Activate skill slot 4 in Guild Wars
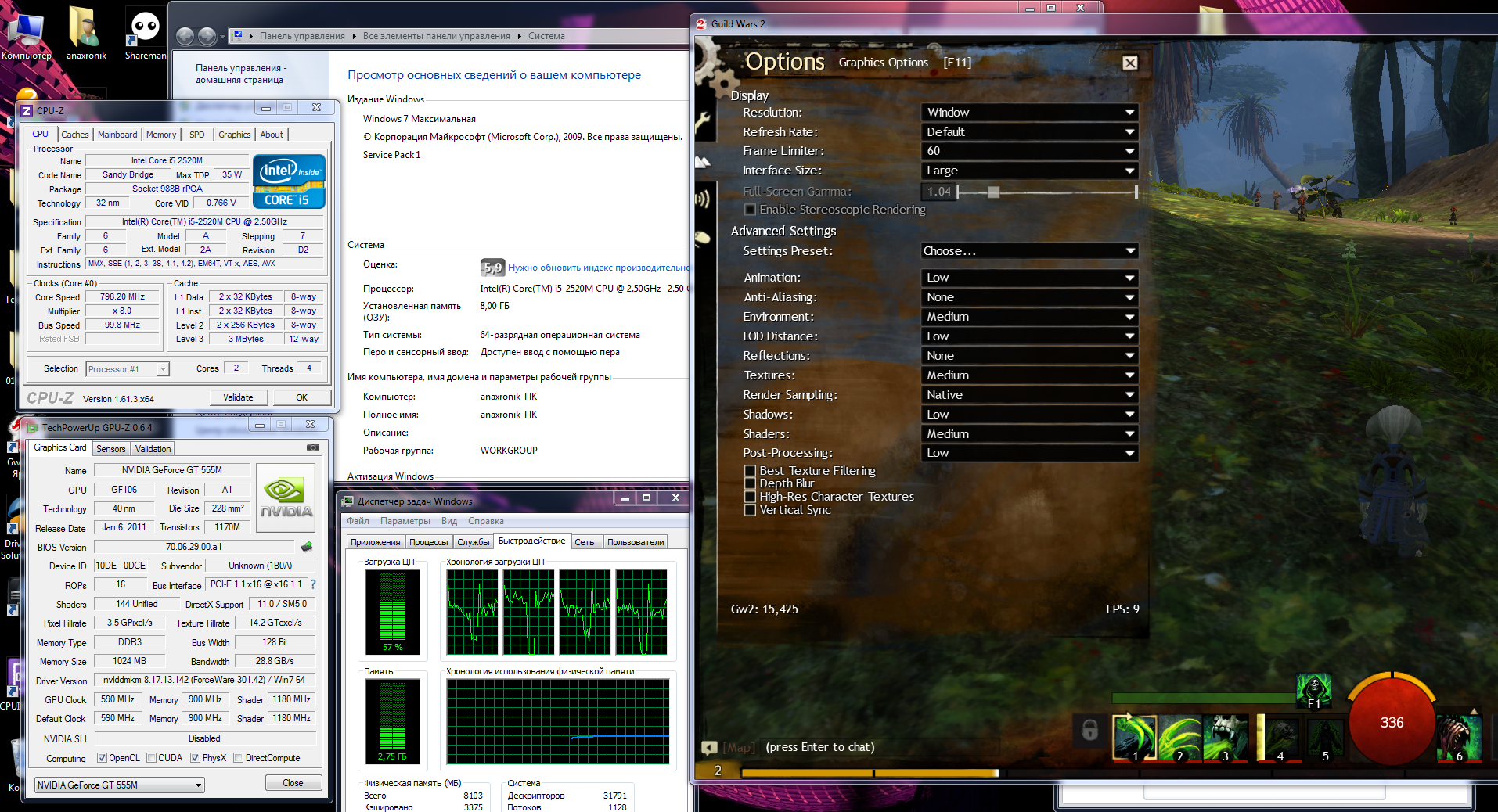 coord(1279,738)
